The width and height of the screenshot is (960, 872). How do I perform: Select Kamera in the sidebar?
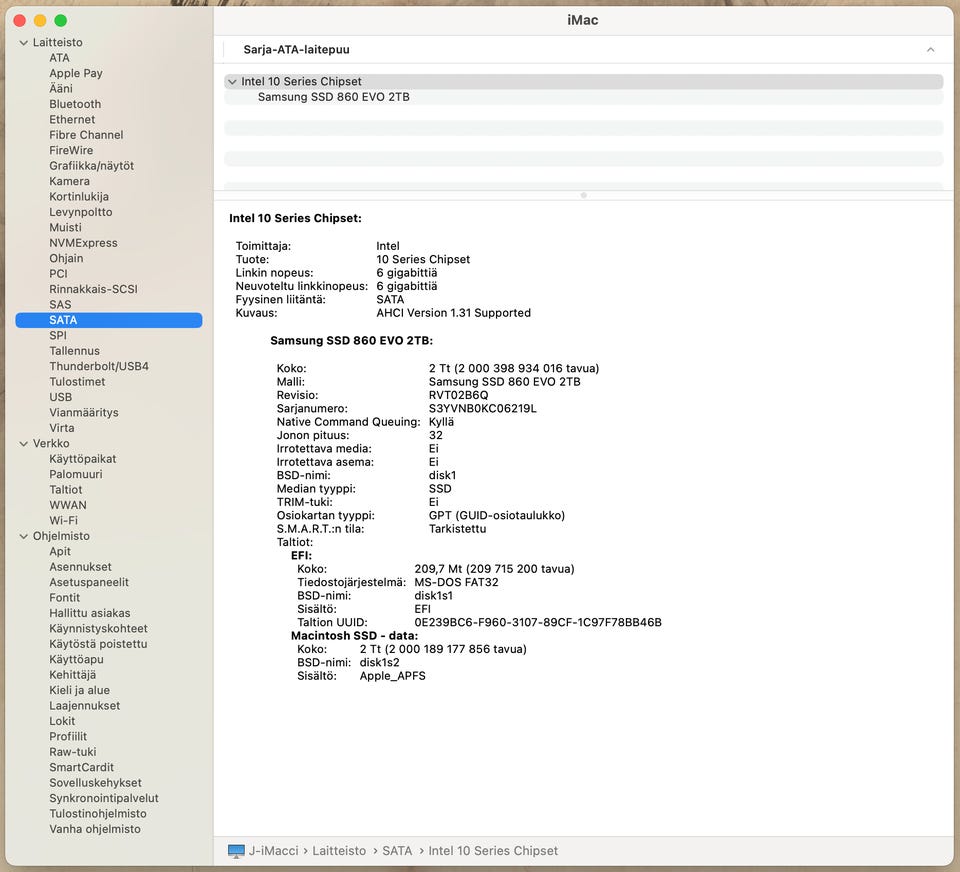[69, 181]
